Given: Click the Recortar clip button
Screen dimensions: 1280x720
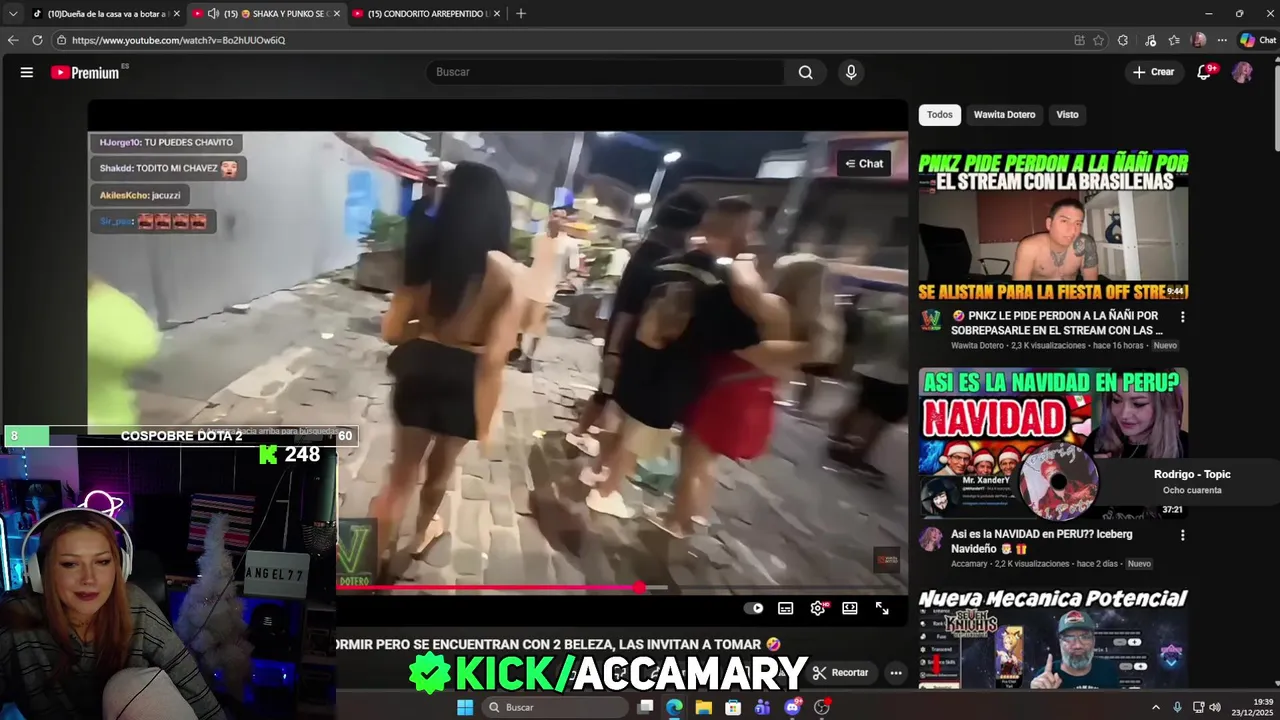Looking at the screenshot, I should (840, 673).
